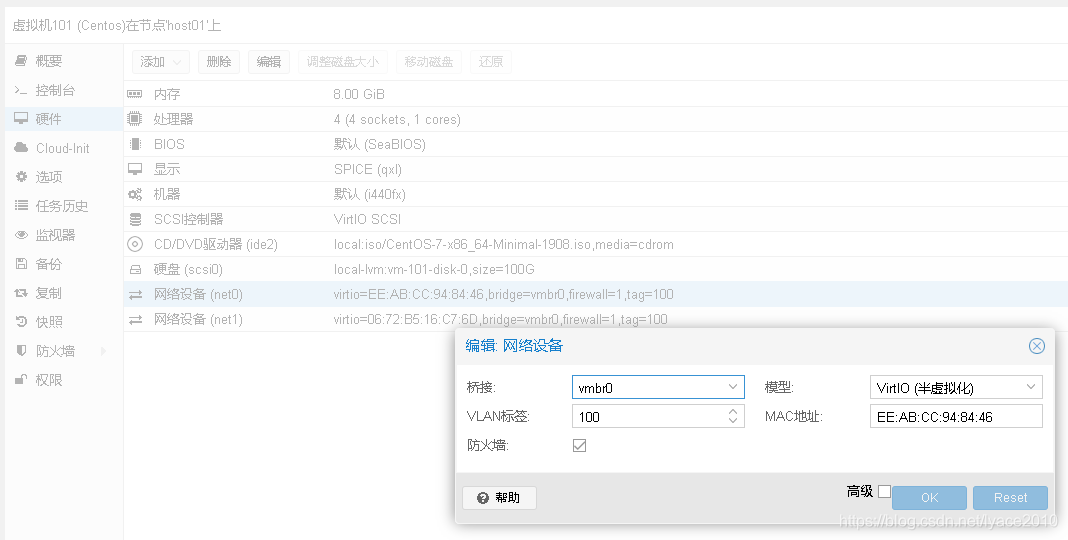The width and height of the screenshot is (1068, 540).
Task: Open the 桥接 bridge vmbr0 dropdown arrow
Action: tap(733, 387)
